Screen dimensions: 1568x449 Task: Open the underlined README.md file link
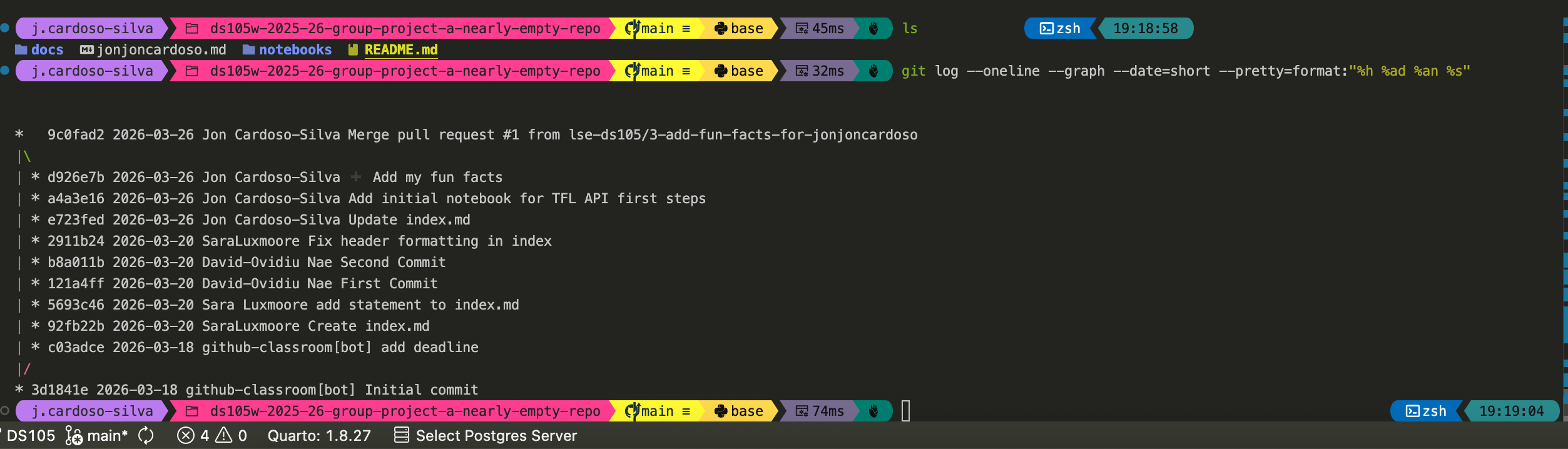(401, 49)
